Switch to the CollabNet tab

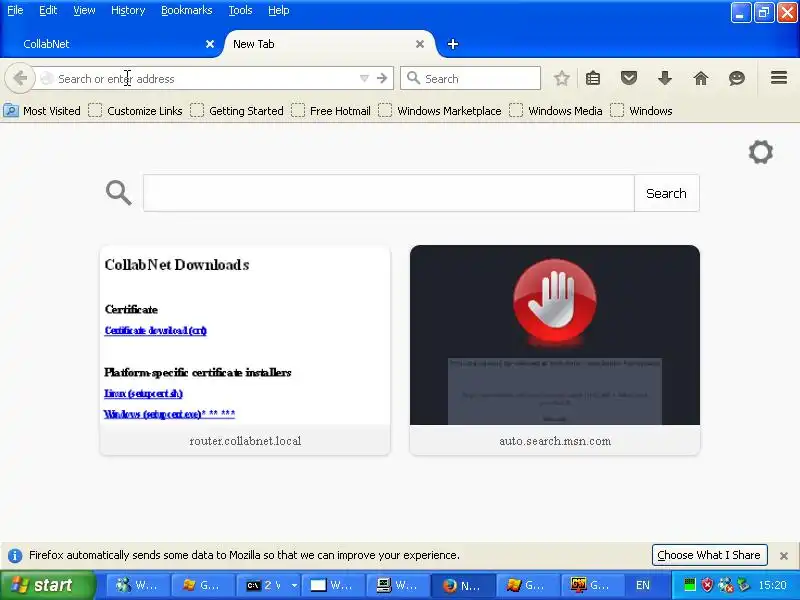click(112, 44)
